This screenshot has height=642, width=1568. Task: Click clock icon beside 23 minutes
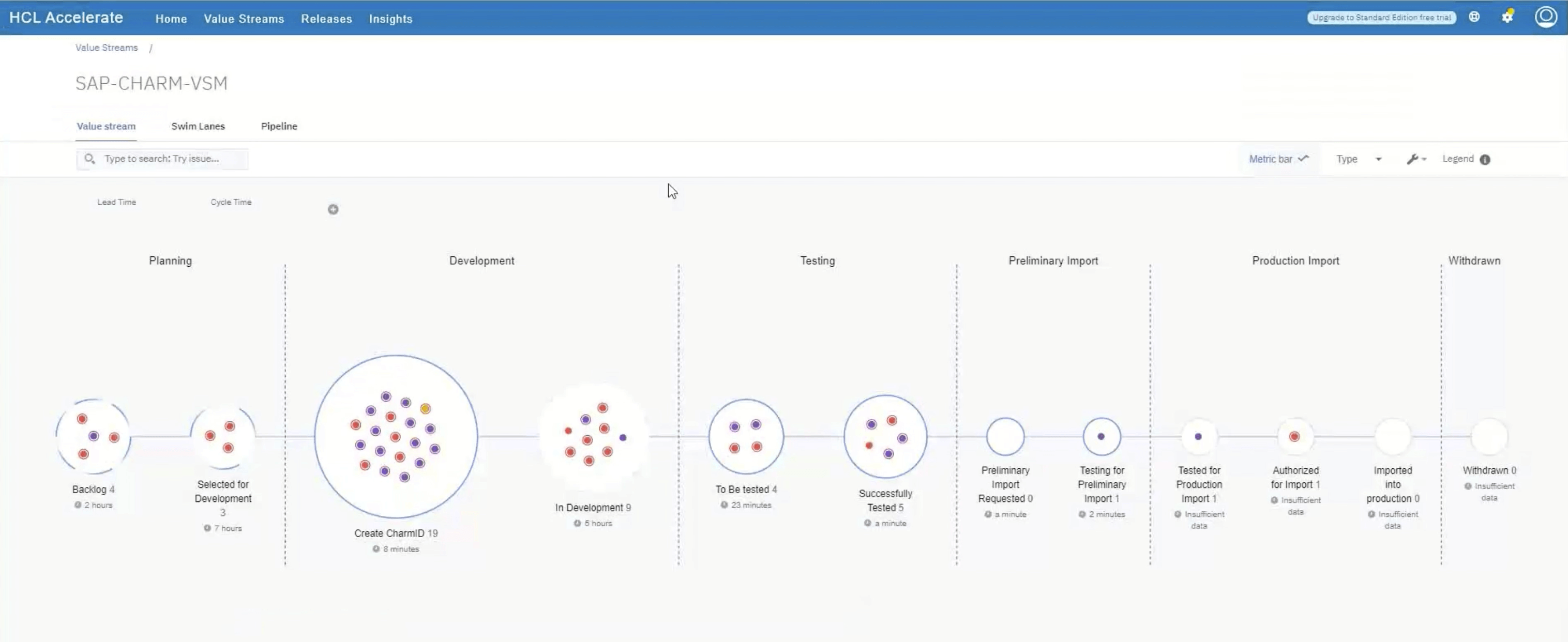pyautogui.click(x=725, y=505)
